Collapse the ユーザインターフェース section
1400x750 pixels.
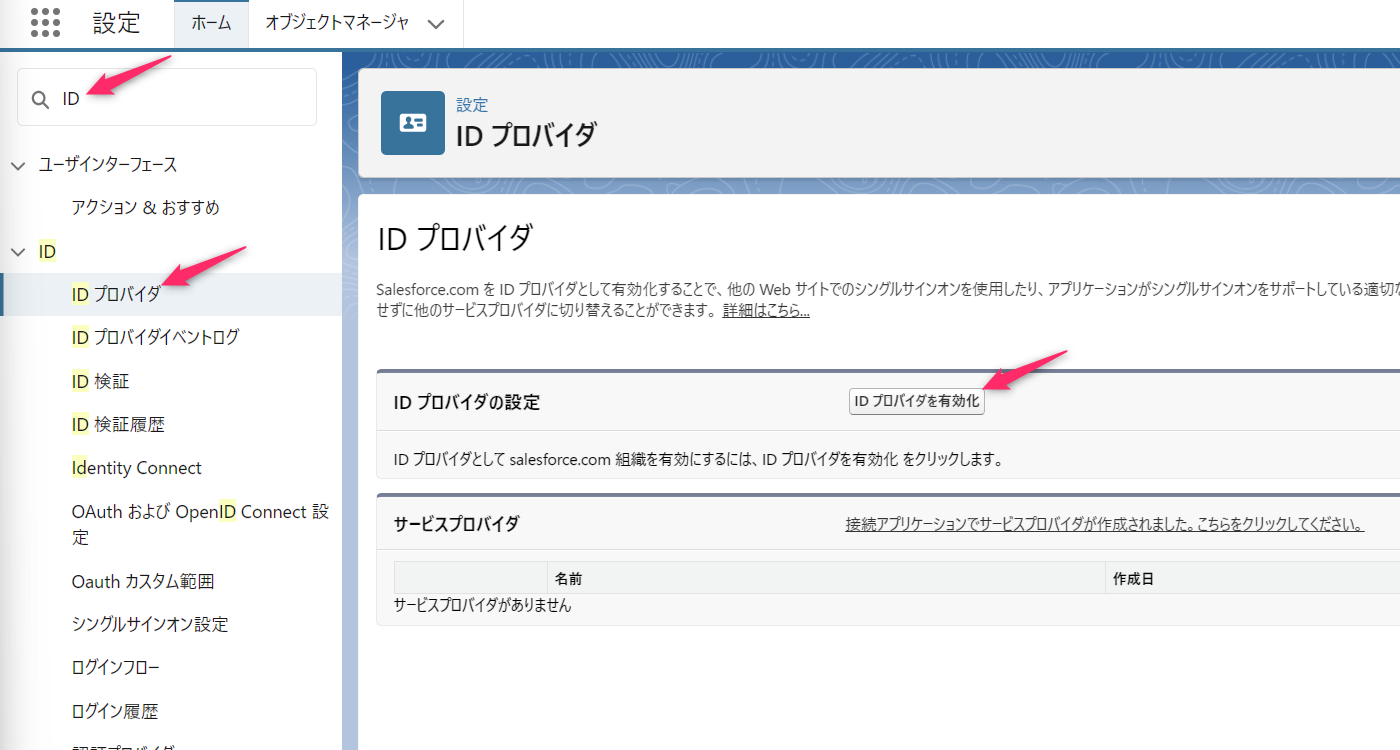click(18, 165)
